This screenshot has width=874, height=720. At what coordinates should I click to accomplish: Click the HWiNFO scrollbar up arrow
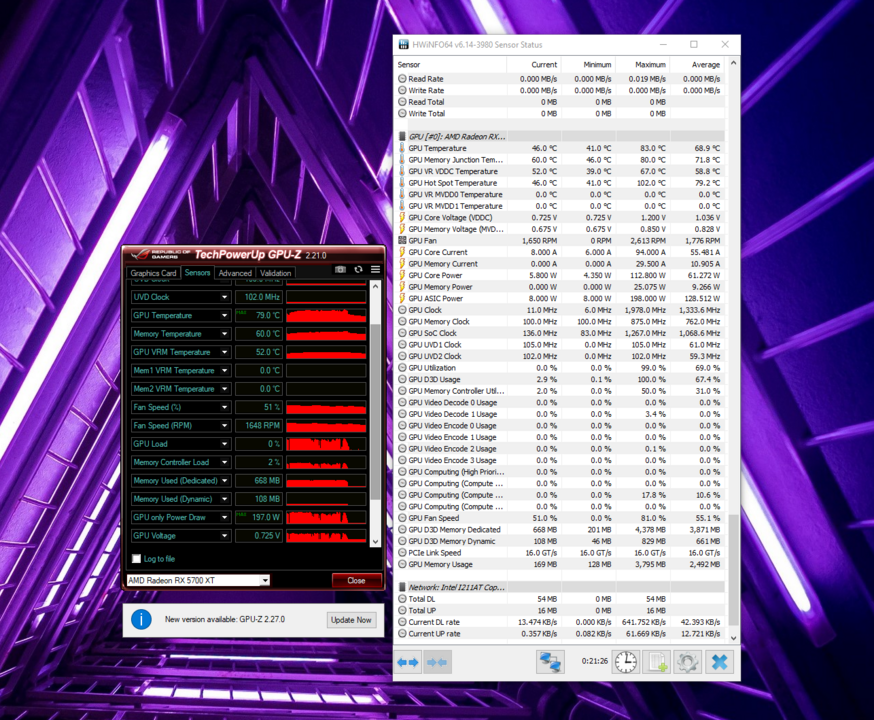pos(733,64)
